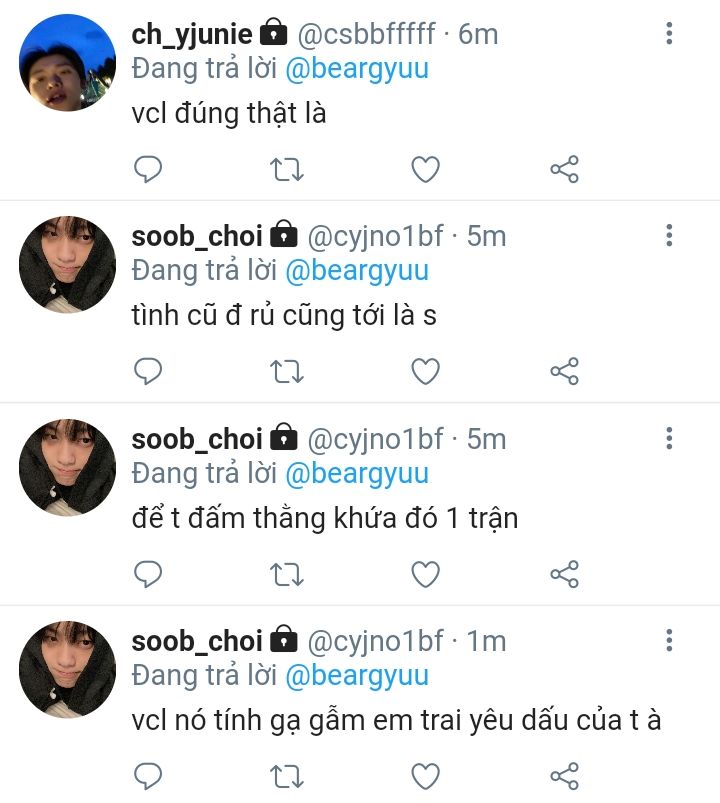Open @beargyuu link in ch_yjunie's reply
Viewport: 720px width, 803px height.
(x=357, y=69)
